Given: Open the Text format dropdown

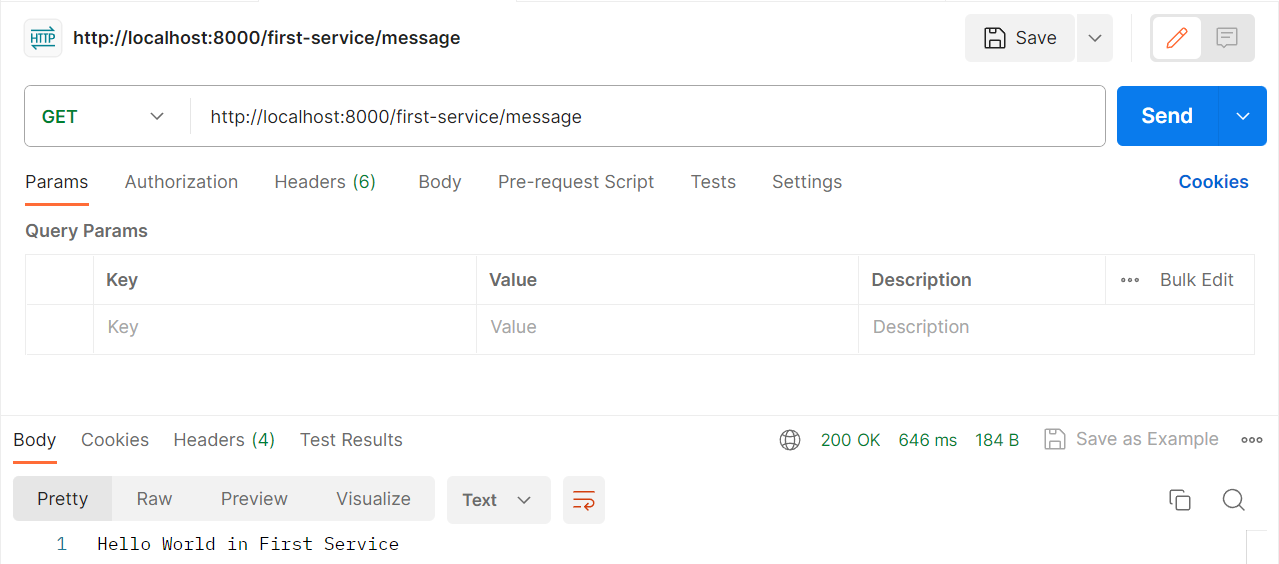Looking at the screenshot, I should tap(498, 500).
